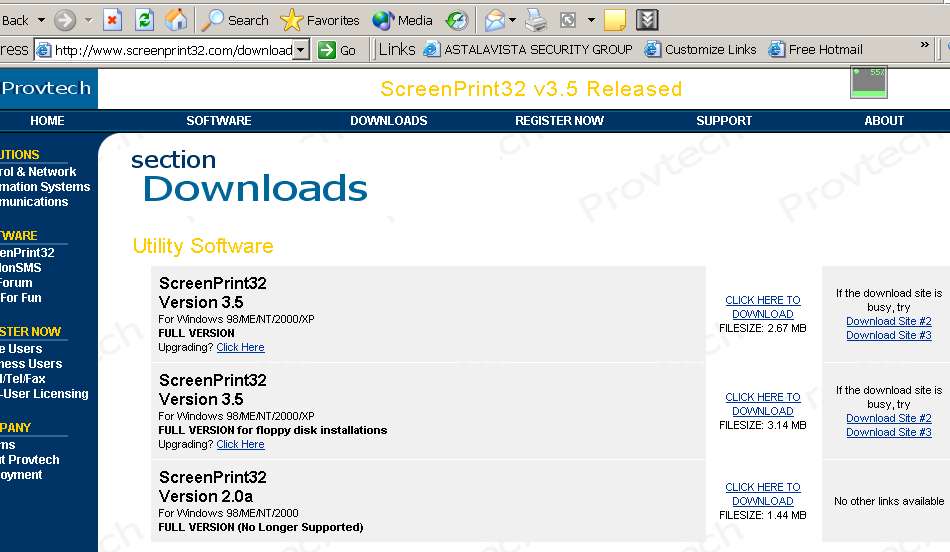Screen dimensions: 950x552
Task: Click the page icon in address bar
Action: 44,50
